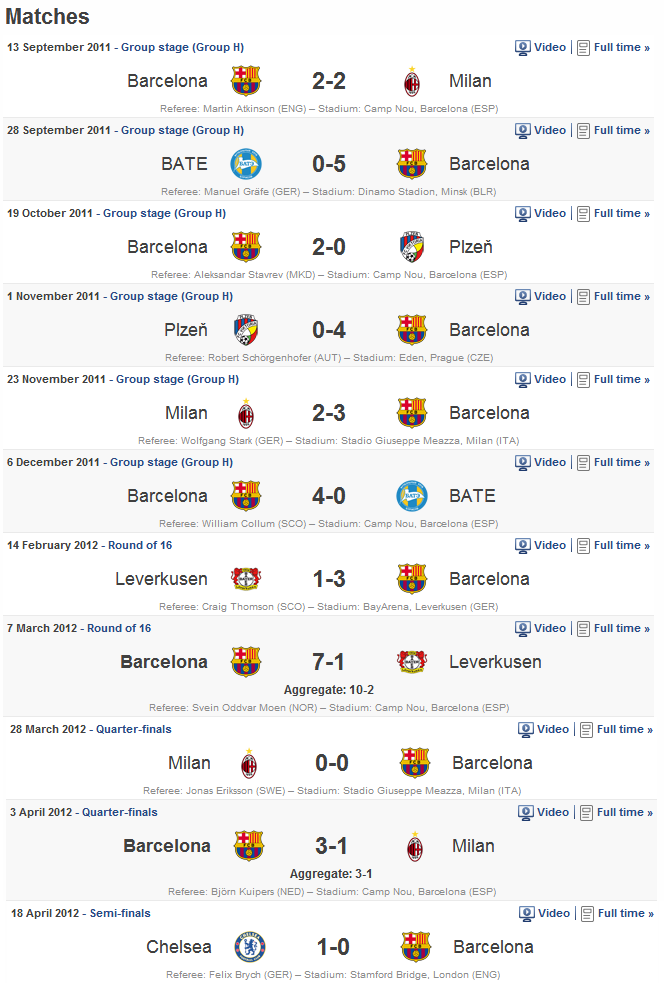Open the Group stage (Group H) link for 28 September 2011
The width and height of the screenshot is (664, 983).
182,130
